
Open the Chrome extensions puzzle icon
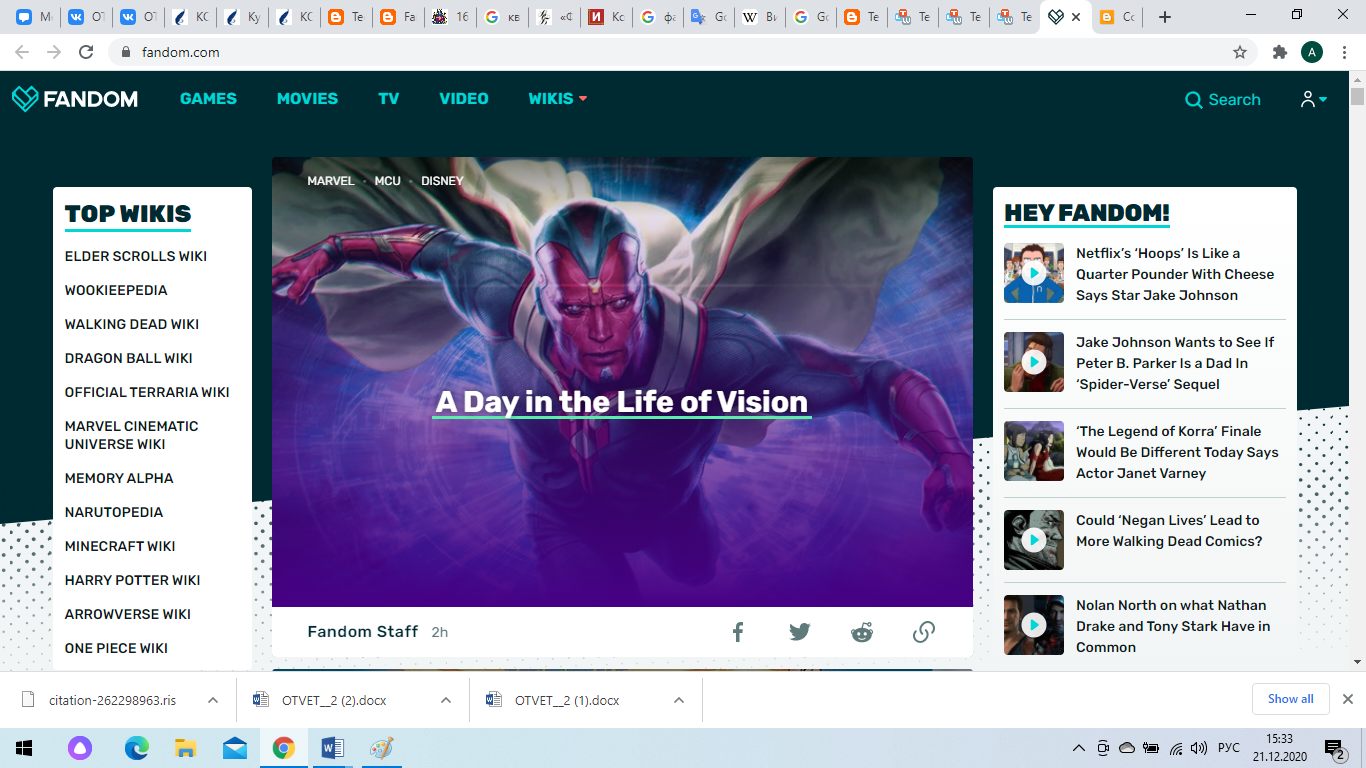click(1279, 52)
